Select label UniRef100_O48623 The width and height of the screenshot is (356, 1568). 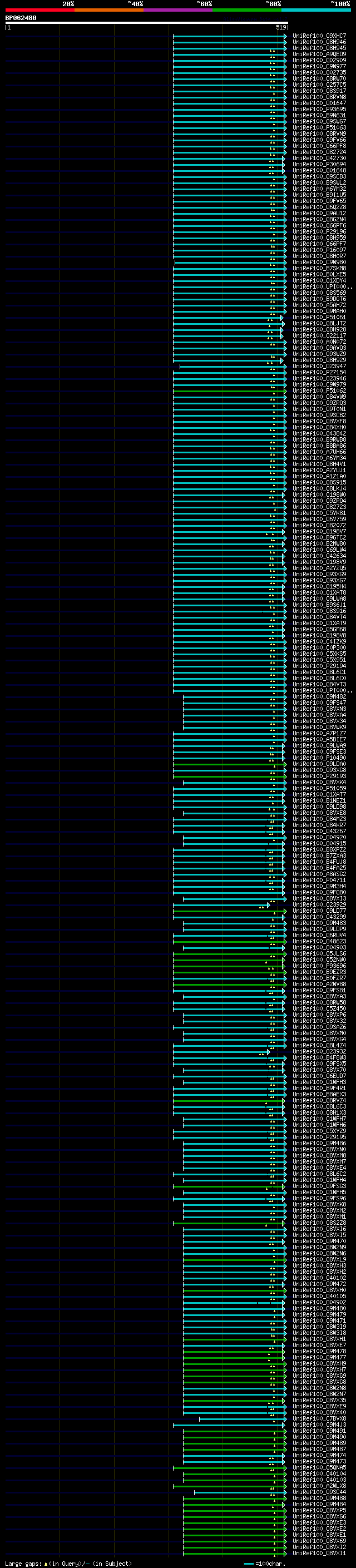319,941
